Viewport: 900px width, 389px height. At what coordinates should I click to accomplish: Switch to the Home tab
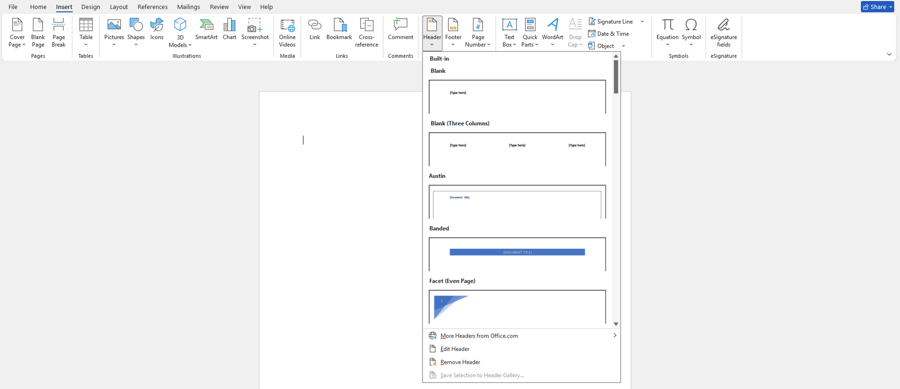(38, 7)
